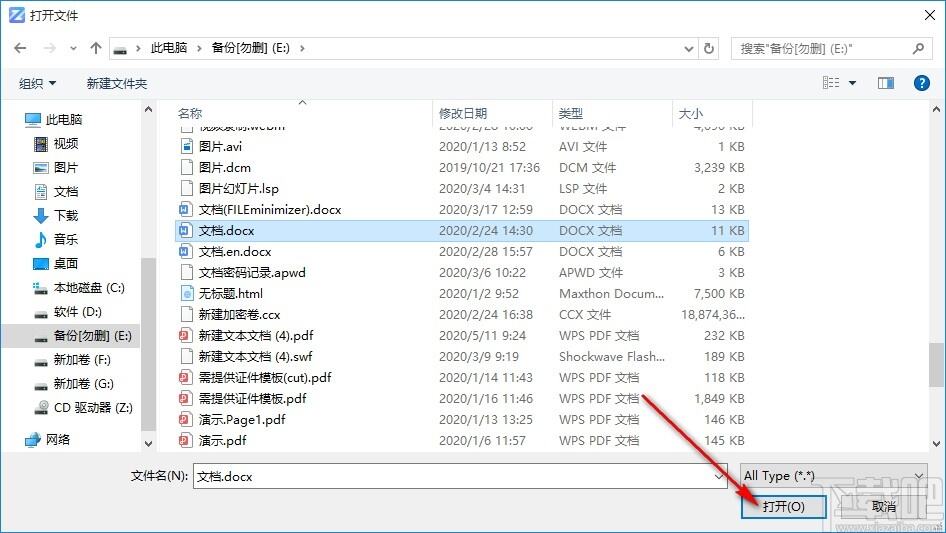Go back using the left arrow
Viewport: 946px width, 533px height.
(20, 48)
